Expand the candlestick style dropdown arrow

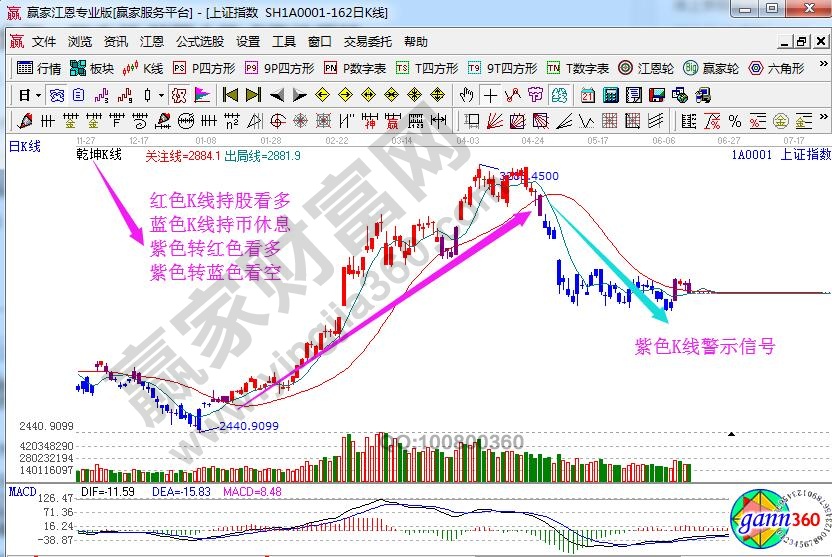click(x=162, y=96)
